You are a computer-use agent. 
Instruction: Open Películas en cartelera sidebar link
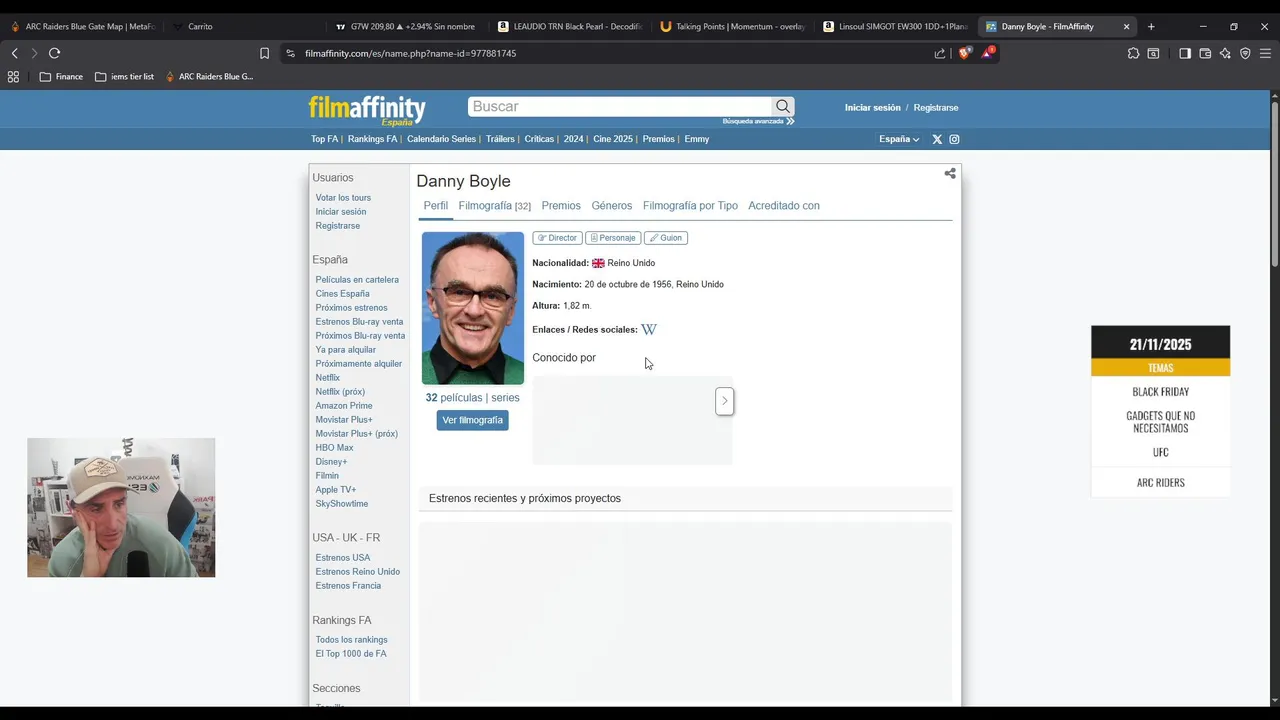[357, 280]
